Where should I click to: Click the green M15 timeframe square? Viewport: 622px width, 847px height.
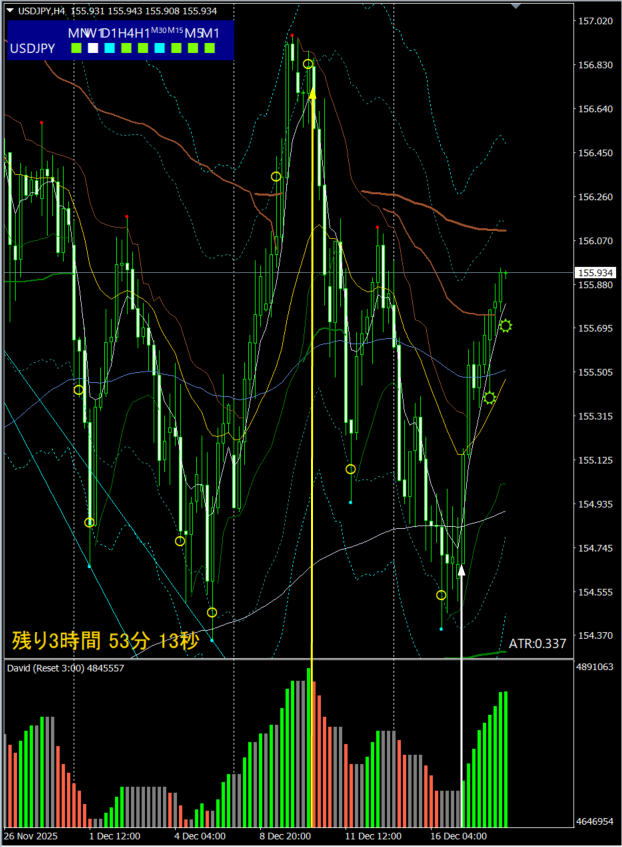tap(176, 49)
